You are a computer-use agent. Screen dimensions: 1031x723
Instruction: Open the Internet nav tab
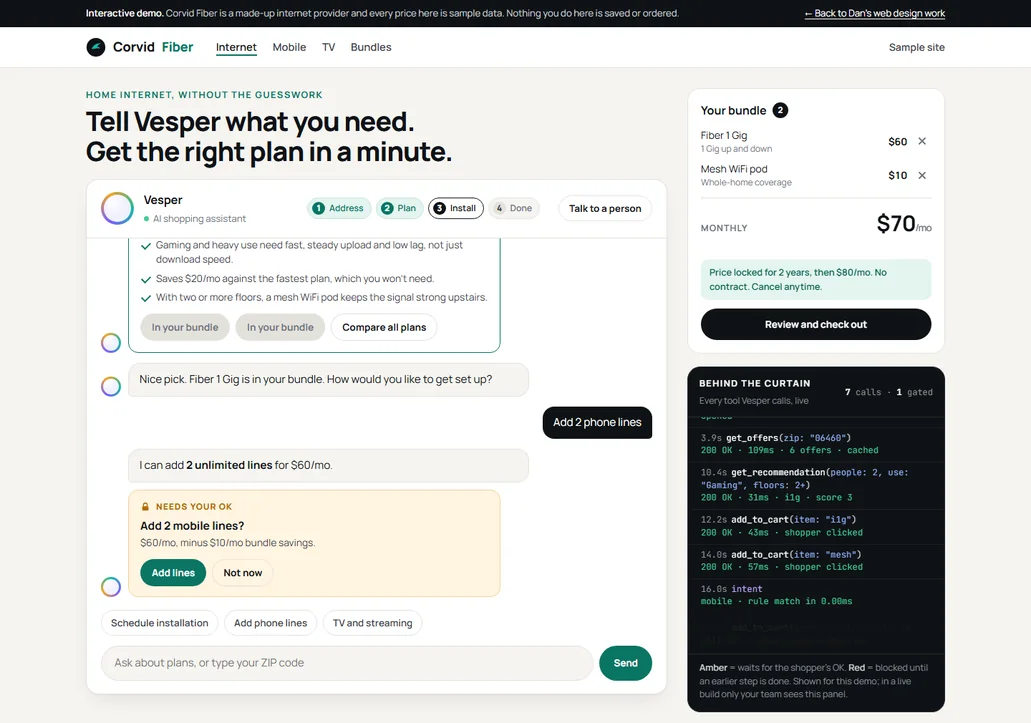236,47
